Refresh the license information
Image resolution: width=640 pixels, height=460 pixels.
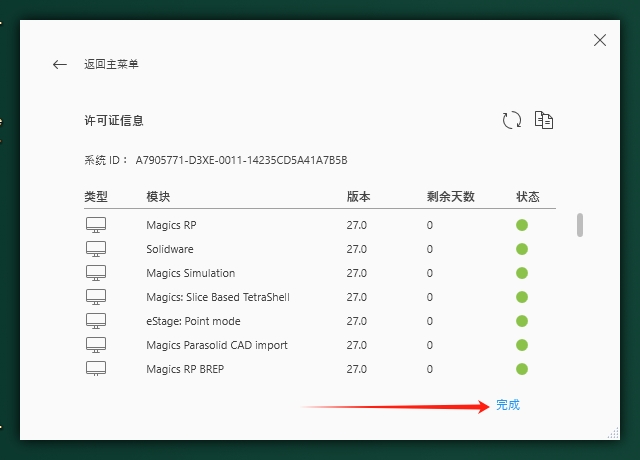tap(511, 120)
